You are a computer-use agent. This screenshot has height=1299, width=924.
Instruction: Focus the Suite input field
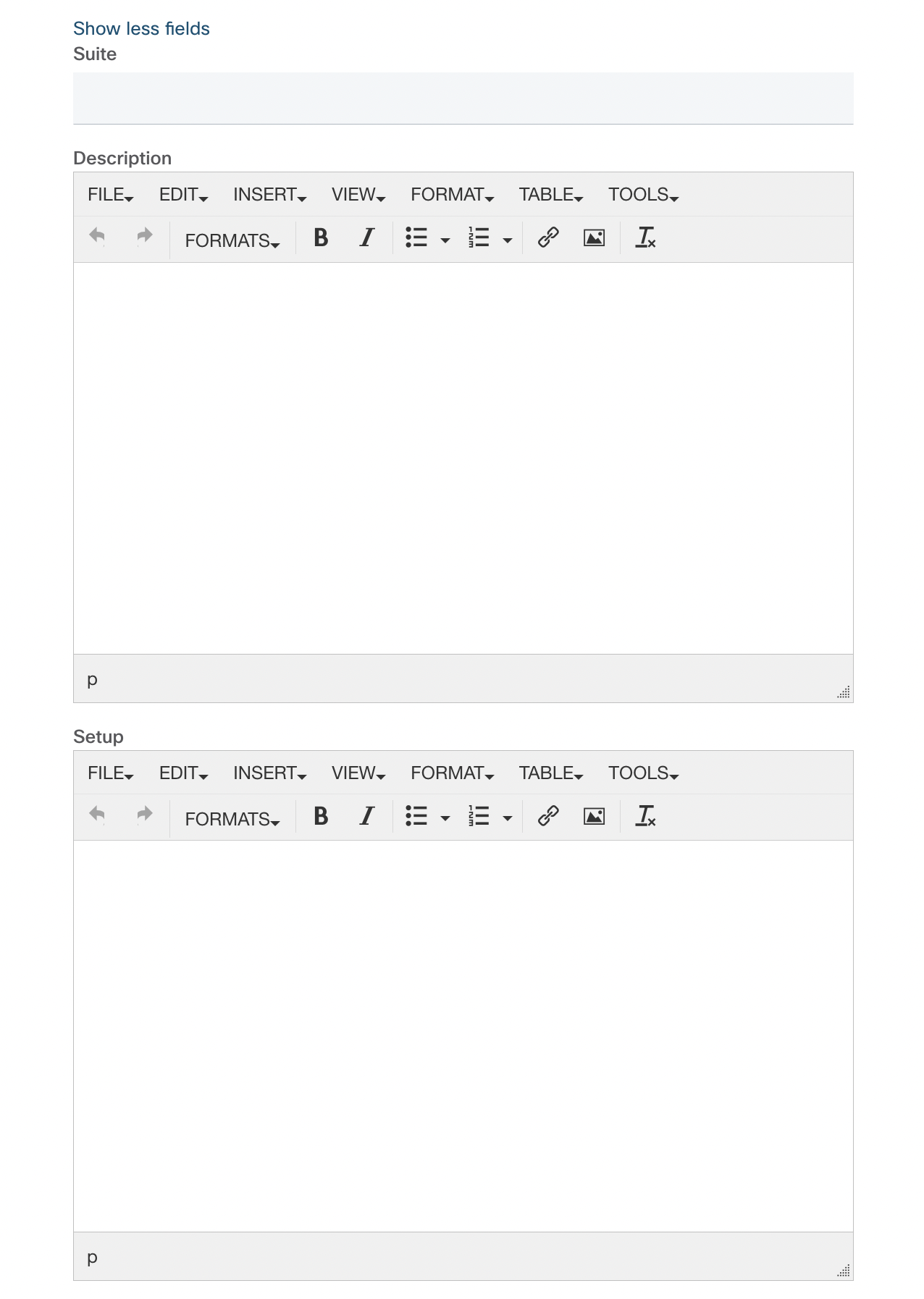(x=463, y=98)
